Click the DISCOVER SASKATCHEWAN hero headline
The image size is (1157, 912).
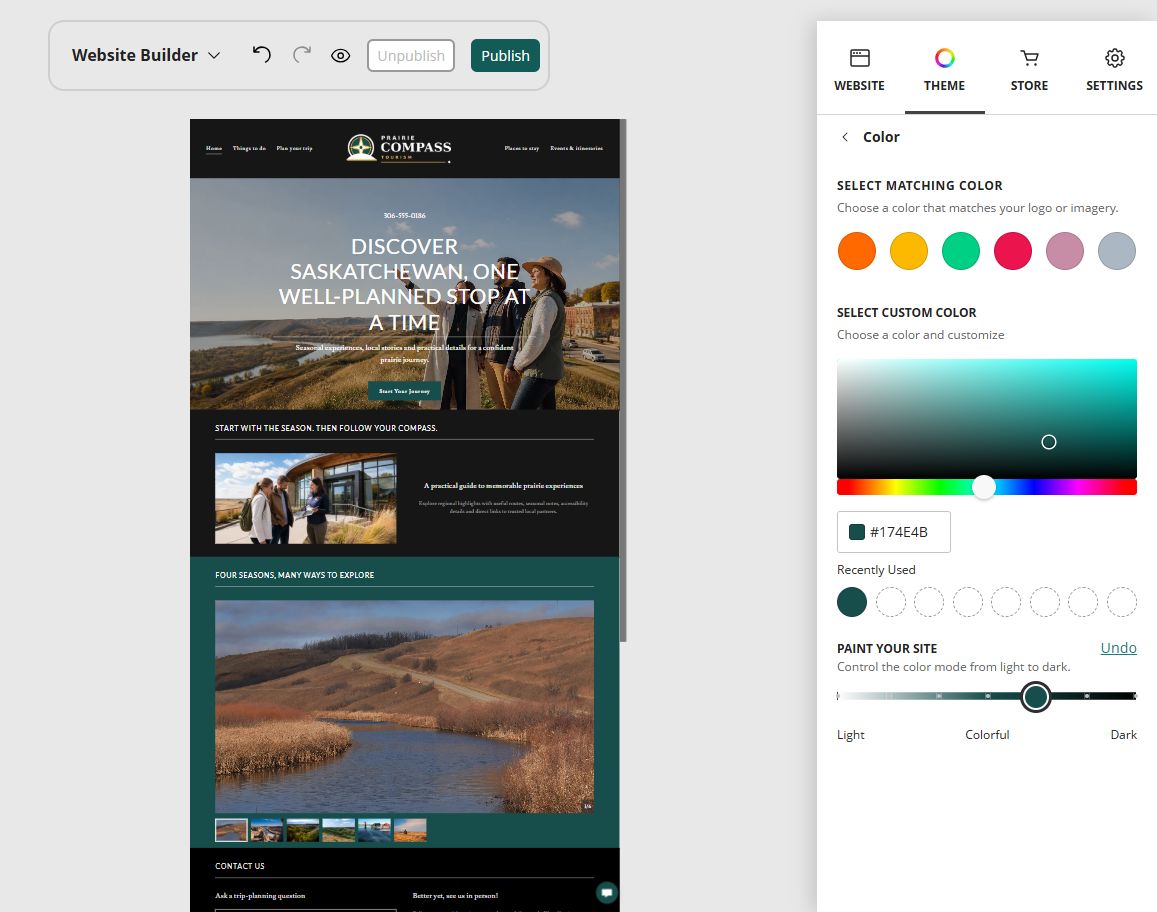tap(404, 284)
